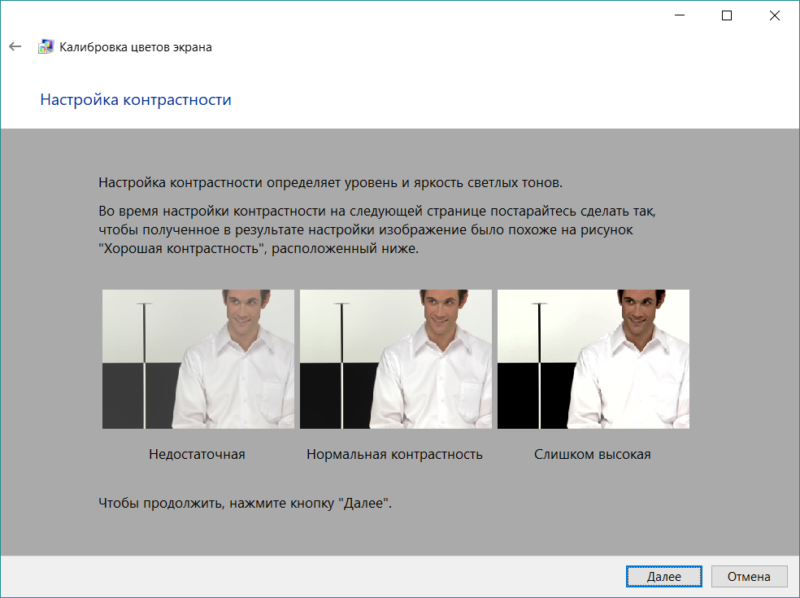Click the sentence starting "Настройка контрастности определяет"
Image resolution: width=800 pixels, height=598 pixels.
tap(330, 183)
